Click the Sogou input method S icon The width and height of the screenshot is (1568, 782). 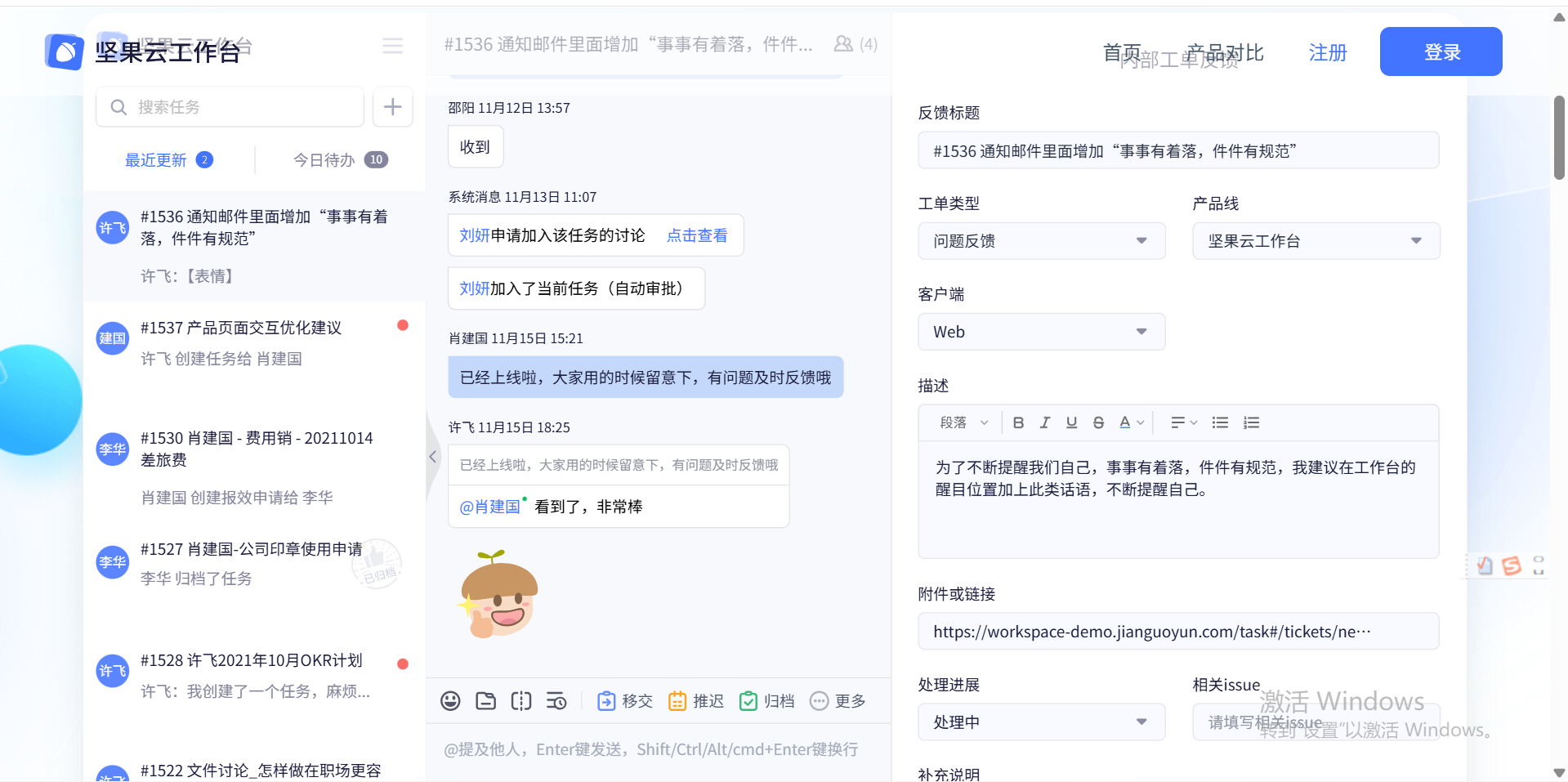coord(1512,565)
